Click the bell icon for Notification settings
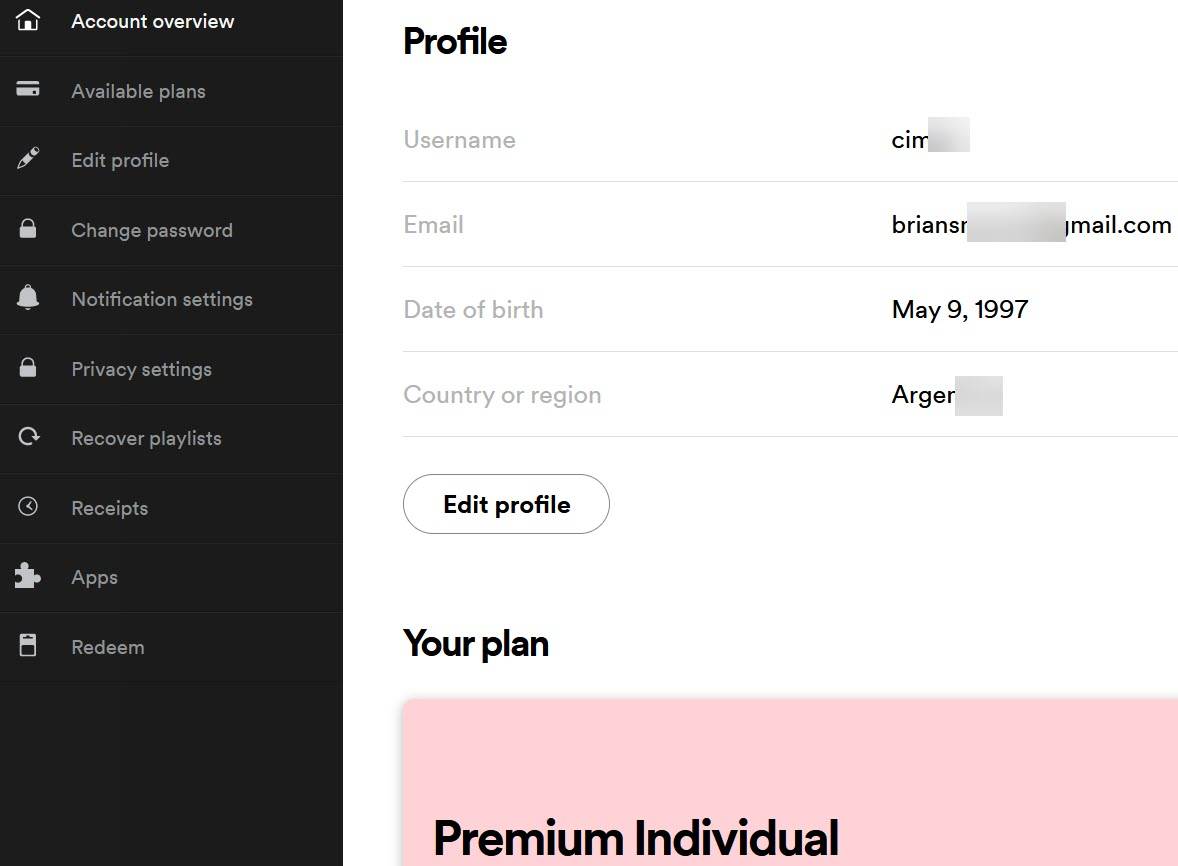Viewport: 1178px width, 866px height. tap(28, 298)
